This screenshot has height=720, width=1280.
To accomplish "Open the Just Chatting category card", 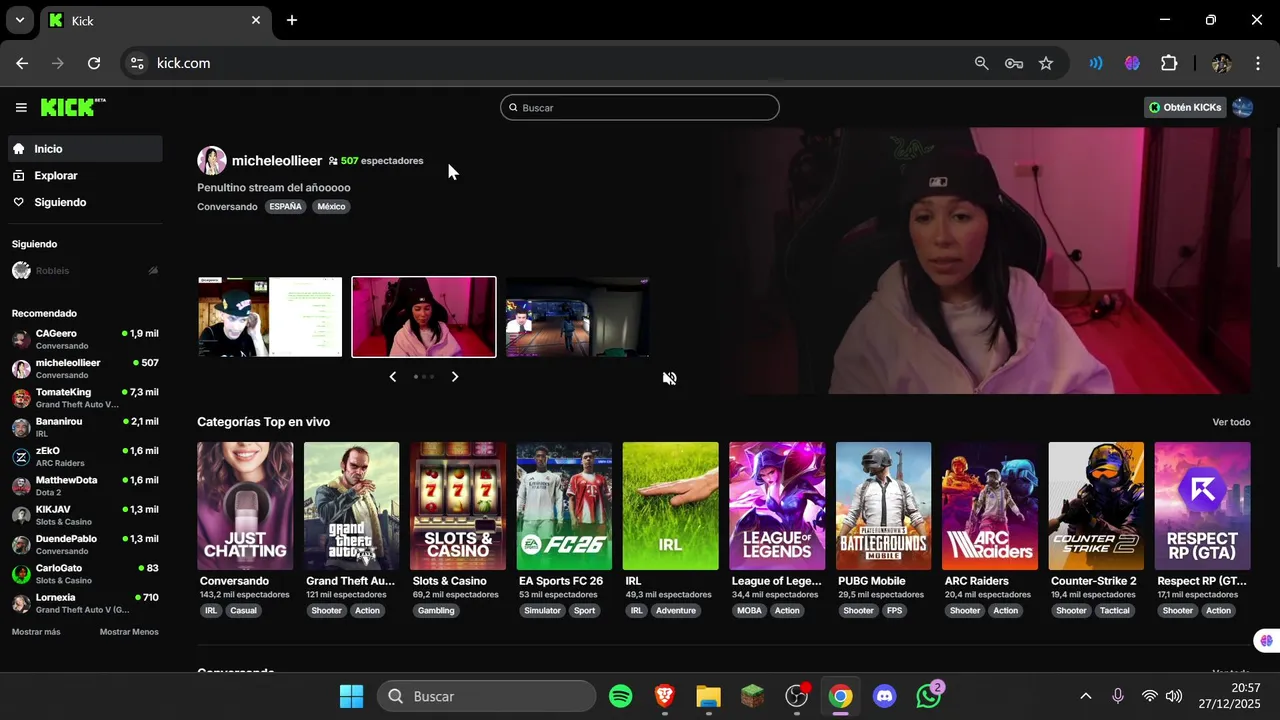I will point(245,506).
